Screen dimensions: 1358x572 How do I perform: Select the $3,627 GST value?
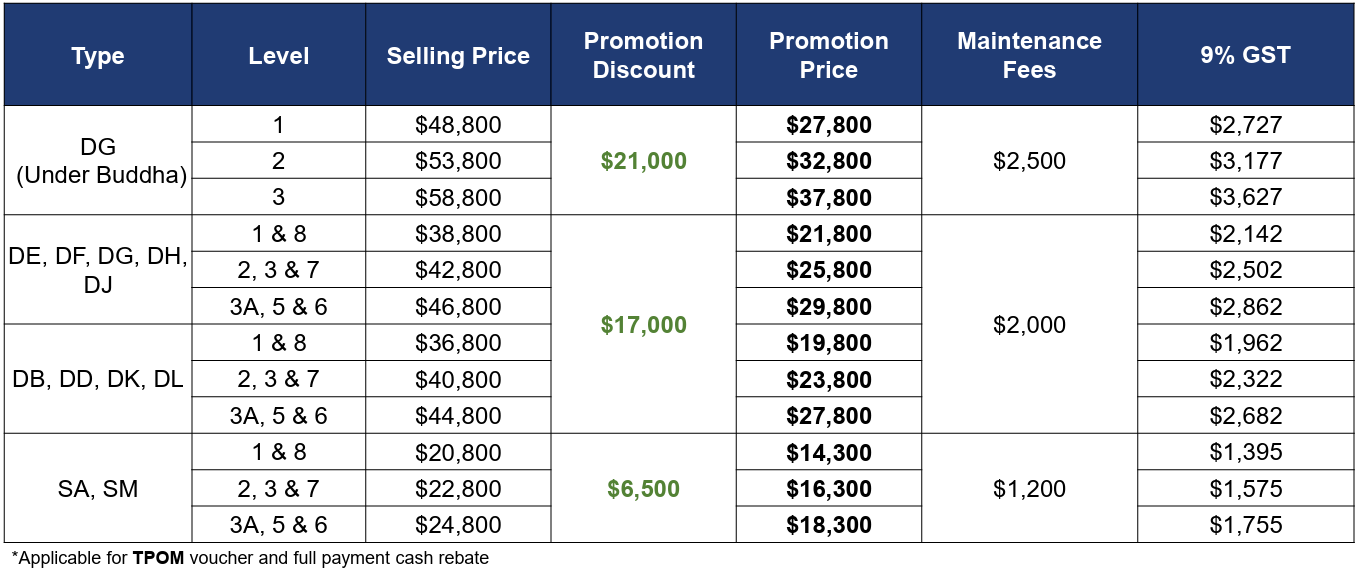[x=1245, y=197]
